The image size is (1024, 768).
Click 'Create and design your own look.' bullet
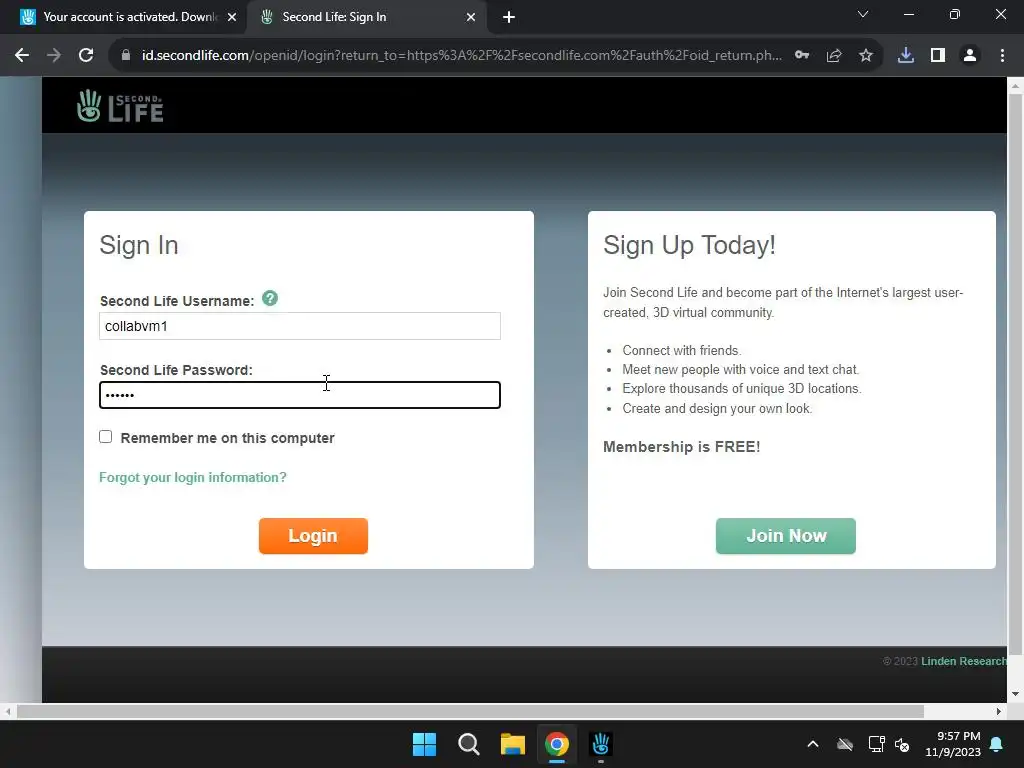click(717, 409)
